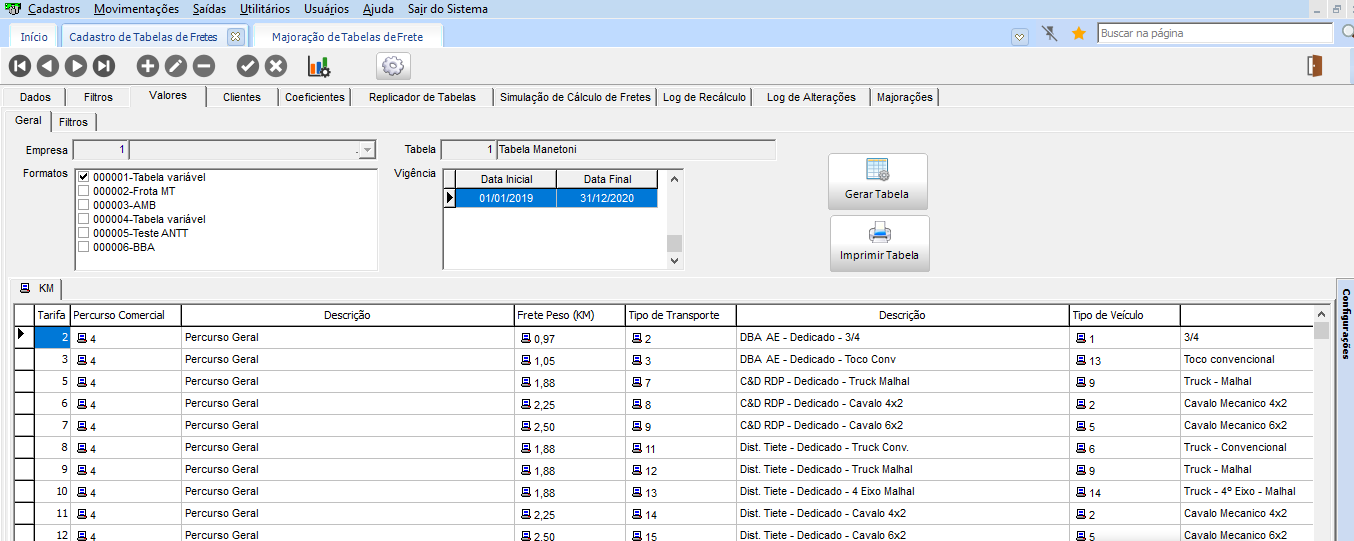Confirm changes with the checkmark icon
This screenshot has height=541, width=1354.
tap(248, 67)
